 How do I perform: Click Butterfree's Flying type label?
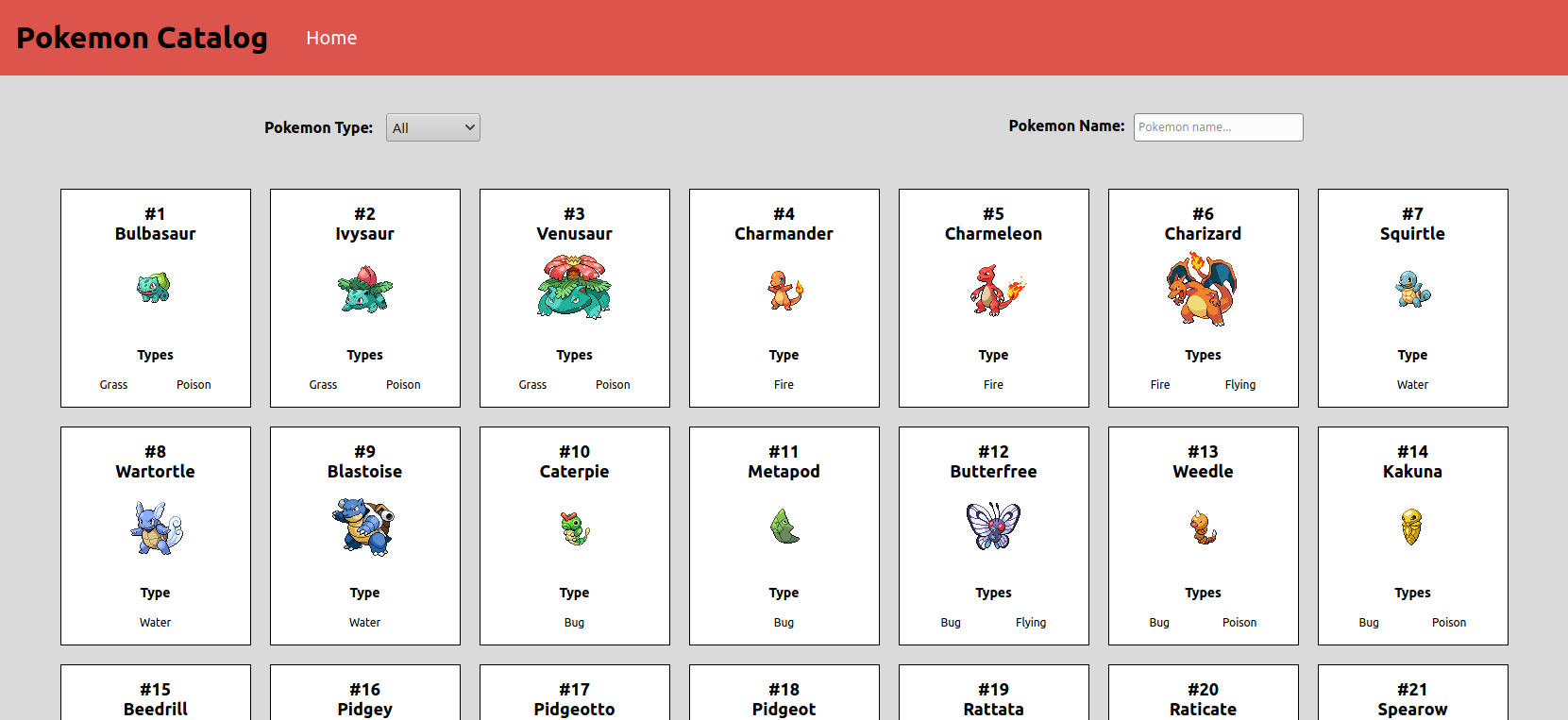point(1031,623)
